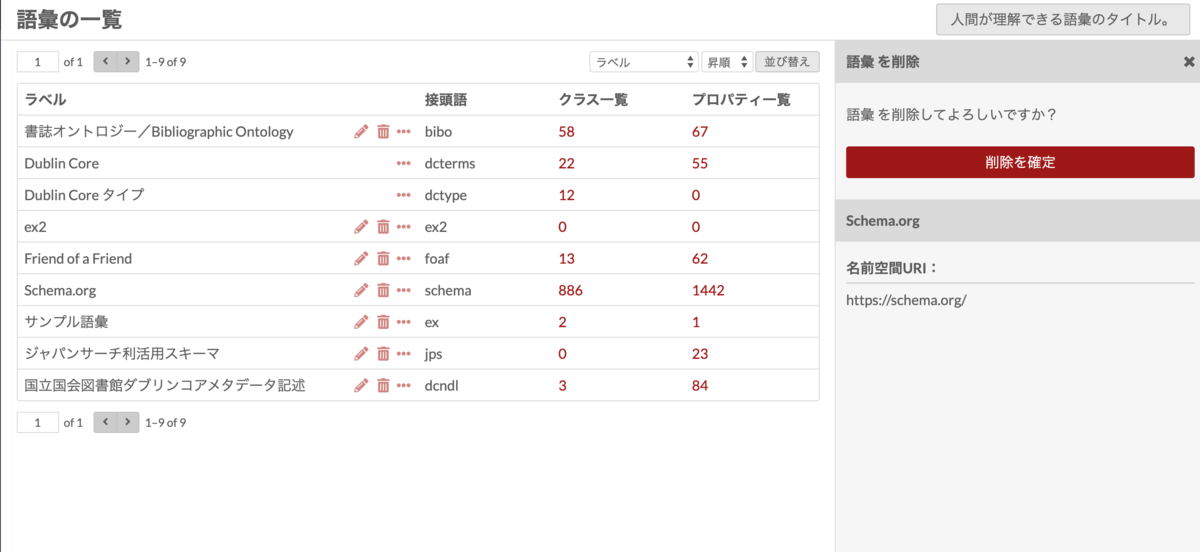Go to next page in bottom pagination

click(x=128, y=422)
